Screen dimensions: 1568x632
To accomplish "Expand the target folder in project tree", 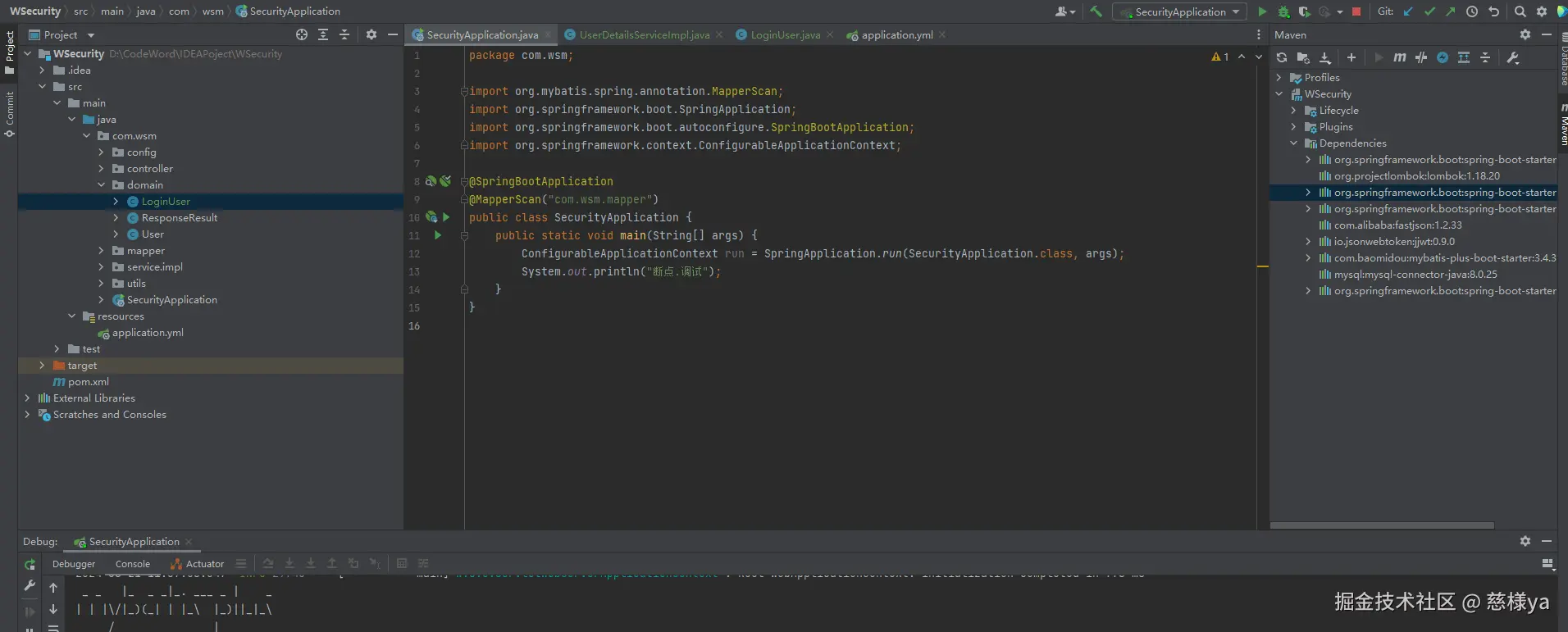I will click(42, 366).
